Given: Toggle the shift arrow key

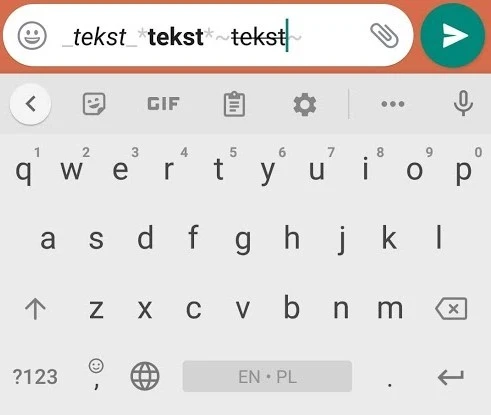Looking at the screenshot, I should (x=35, y=309).
